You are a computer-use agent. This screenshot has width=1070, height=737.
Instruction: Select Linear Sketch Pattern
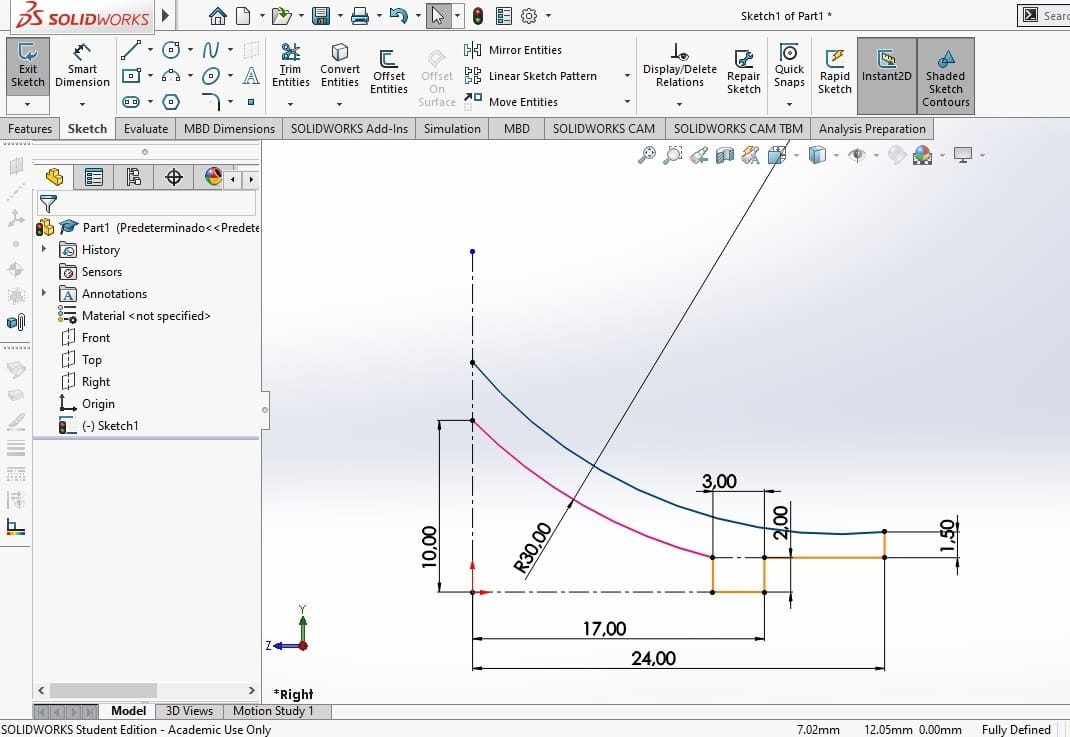pos(531,76)
